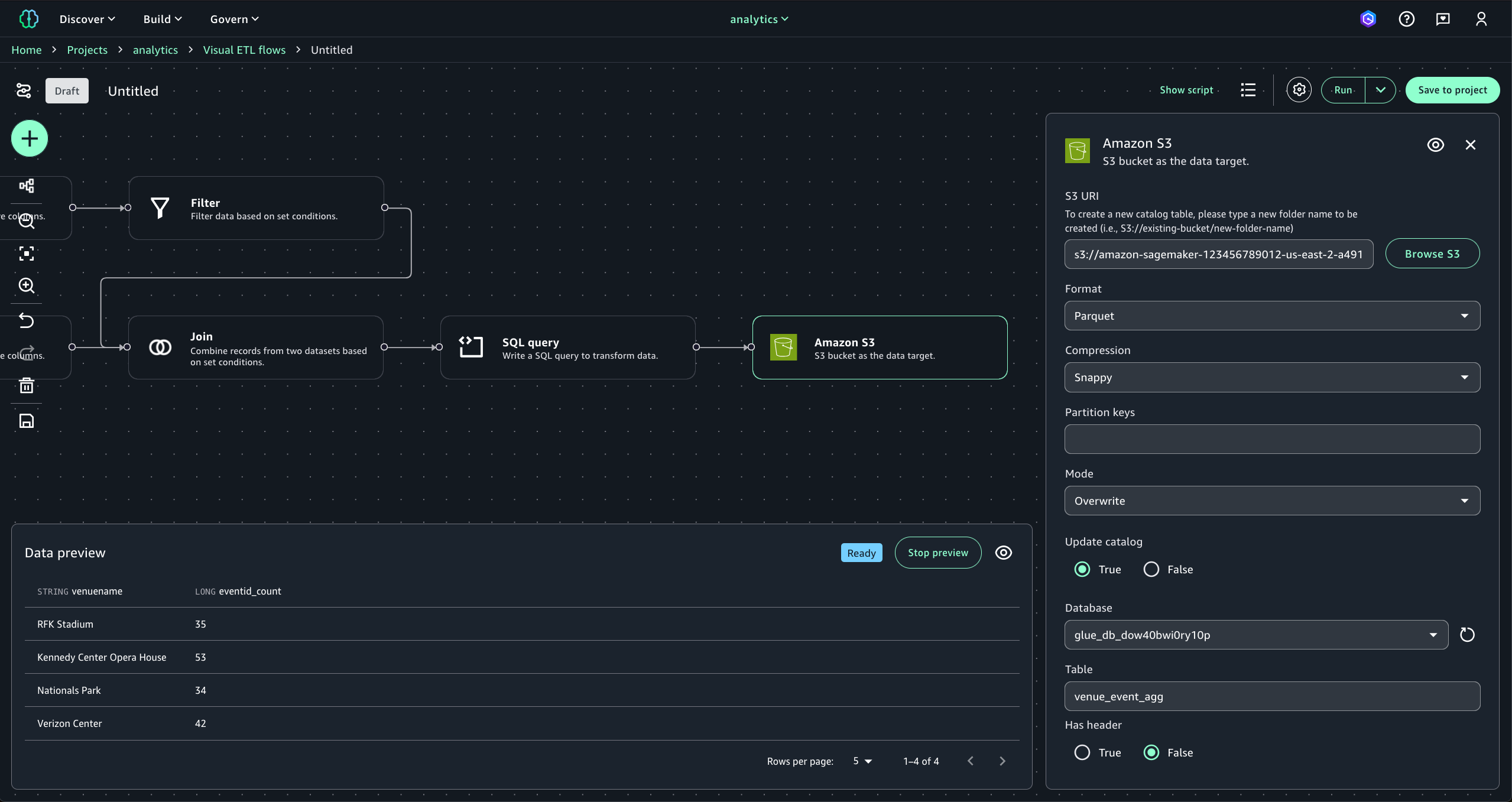Click the delete trash can icon
The image size is (1512, 802).
pyautogui.click(x=27, y=386)
